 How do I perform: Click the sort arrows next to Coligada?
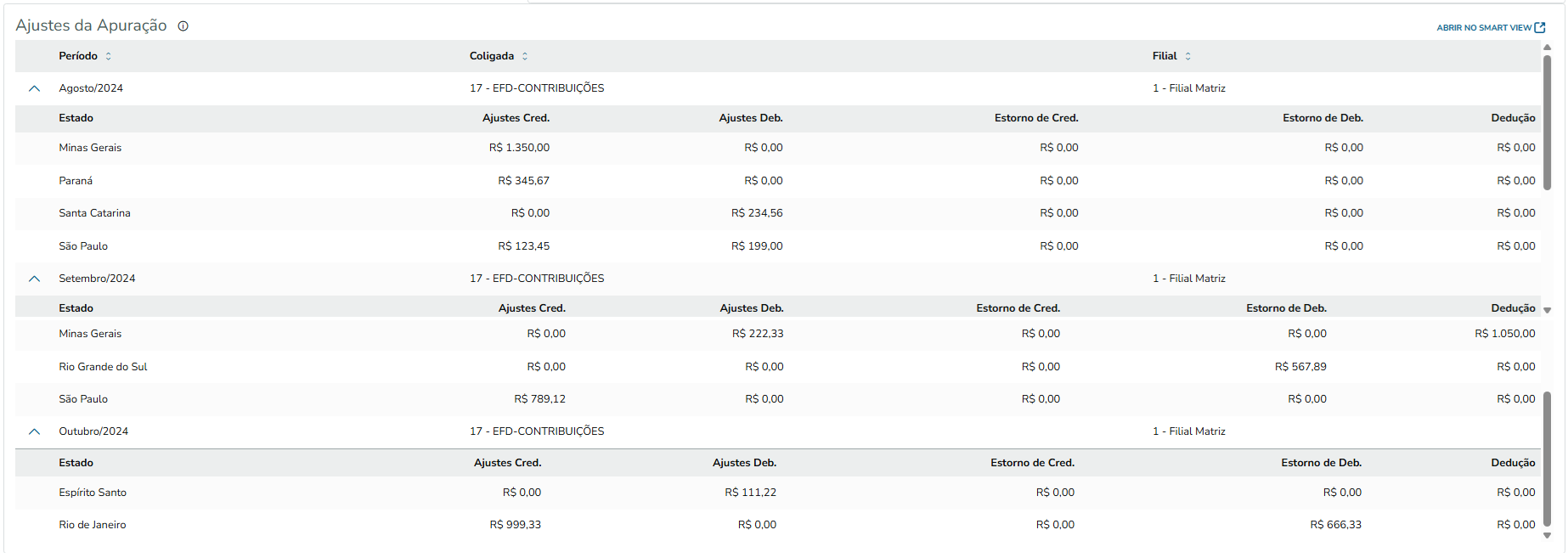pyautogui.click(x=525, y=56)
